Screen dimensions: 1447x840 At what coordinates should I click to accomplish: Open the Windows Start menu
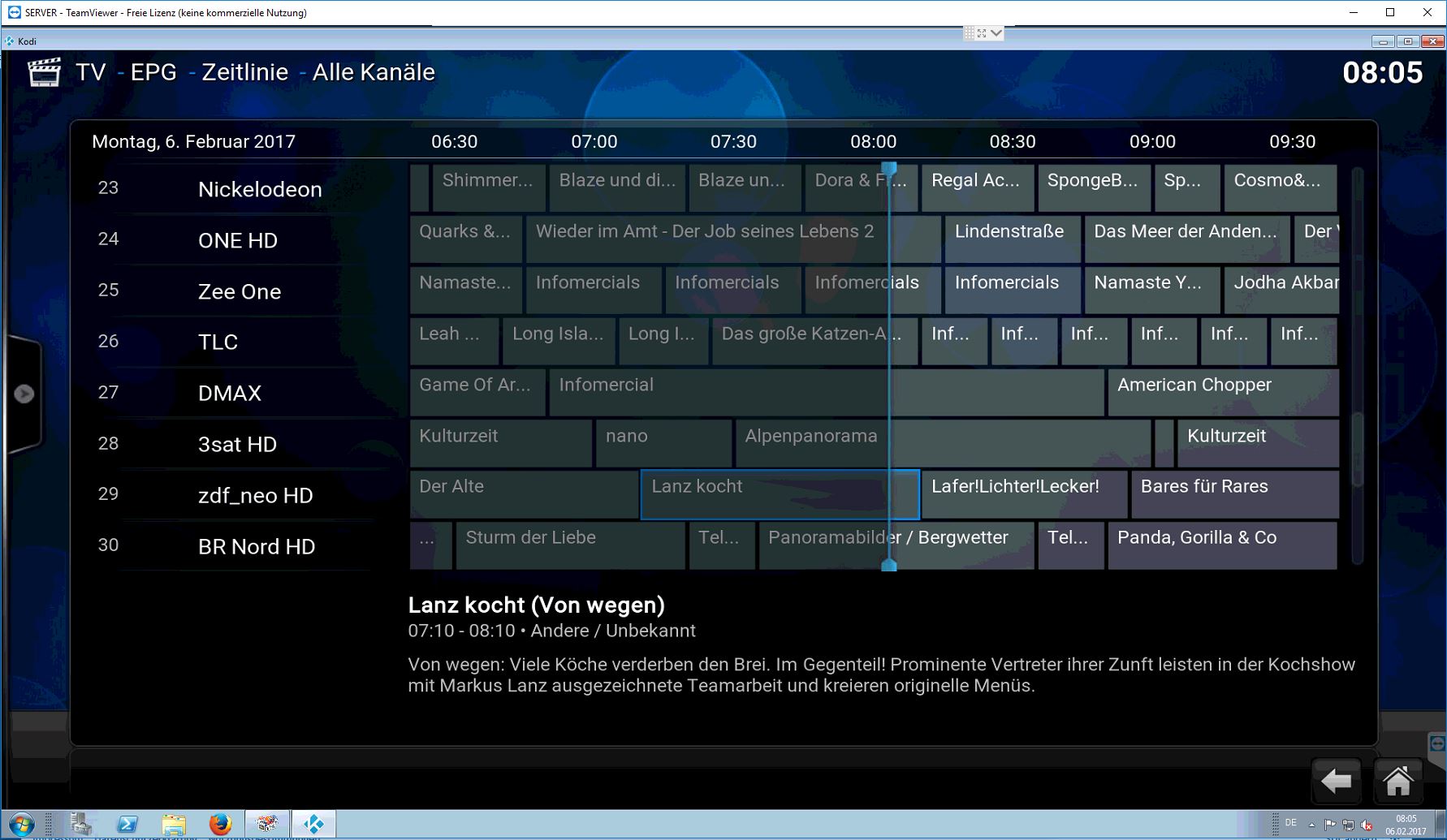[21, 825]
